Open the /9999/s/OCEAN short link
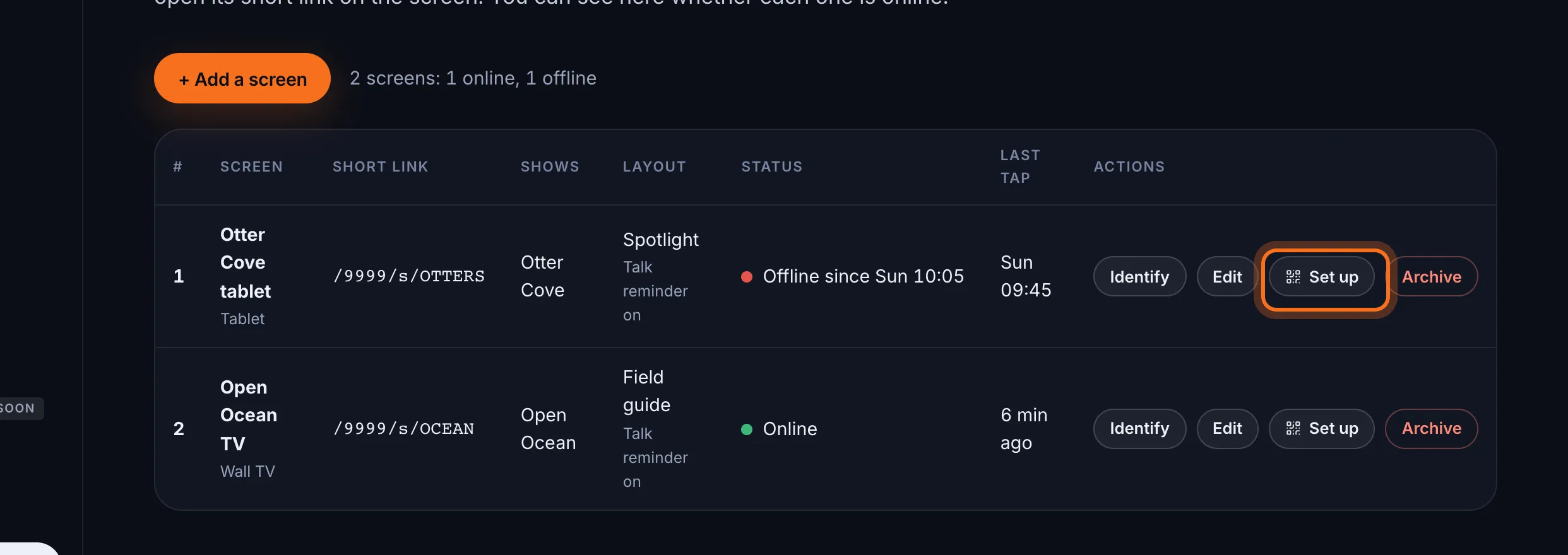The width and height of the screenshot is (1568, 555). click(403, 429)
